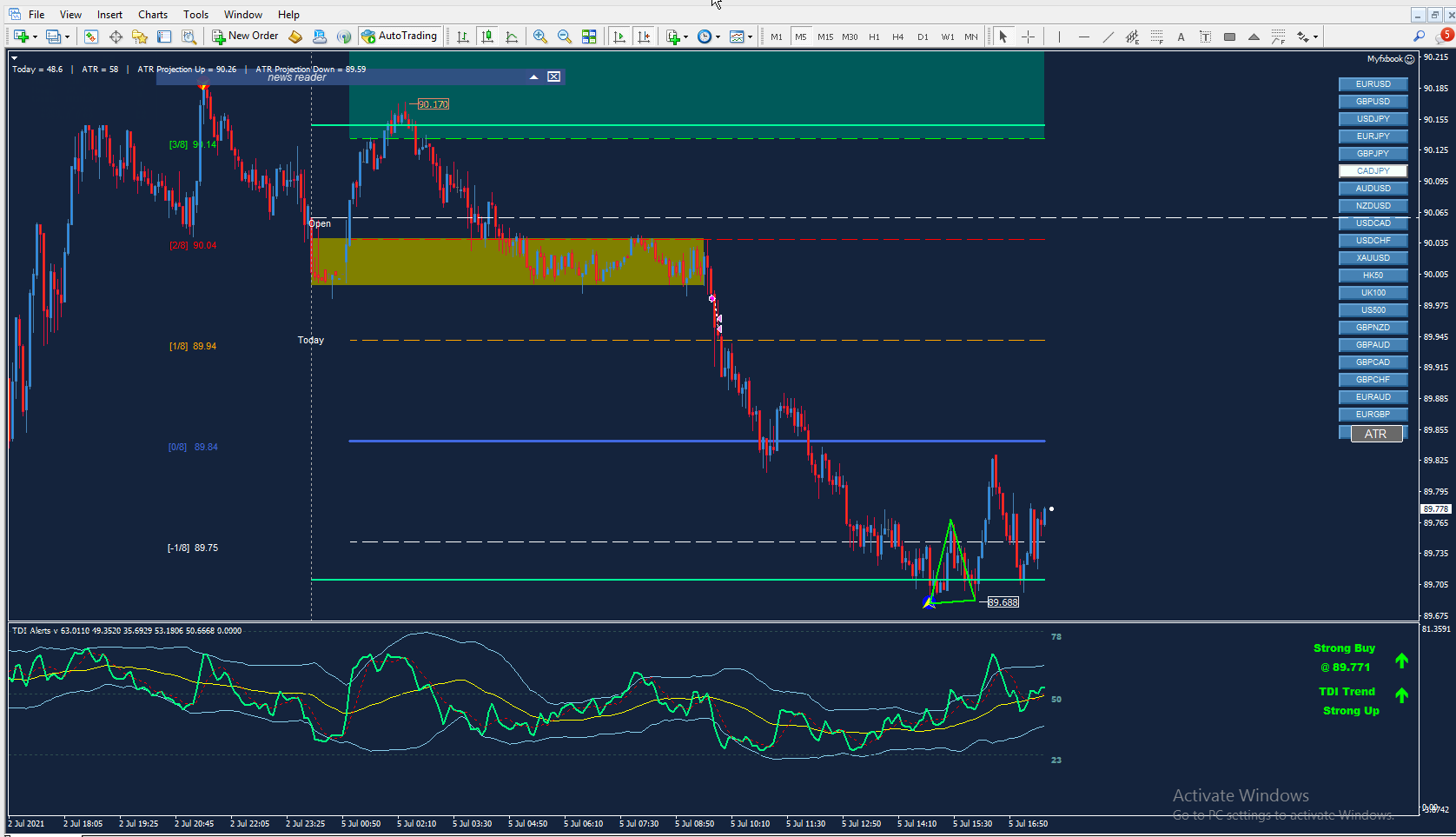Open the Insert menu
1456x837 pixels.
point(109,15)
